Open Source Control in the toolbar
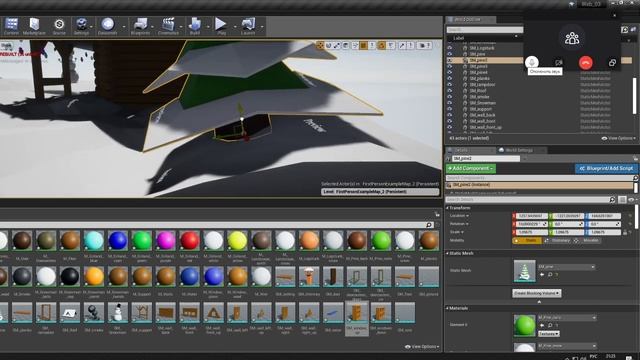640x360 pixels. (59, 26)
